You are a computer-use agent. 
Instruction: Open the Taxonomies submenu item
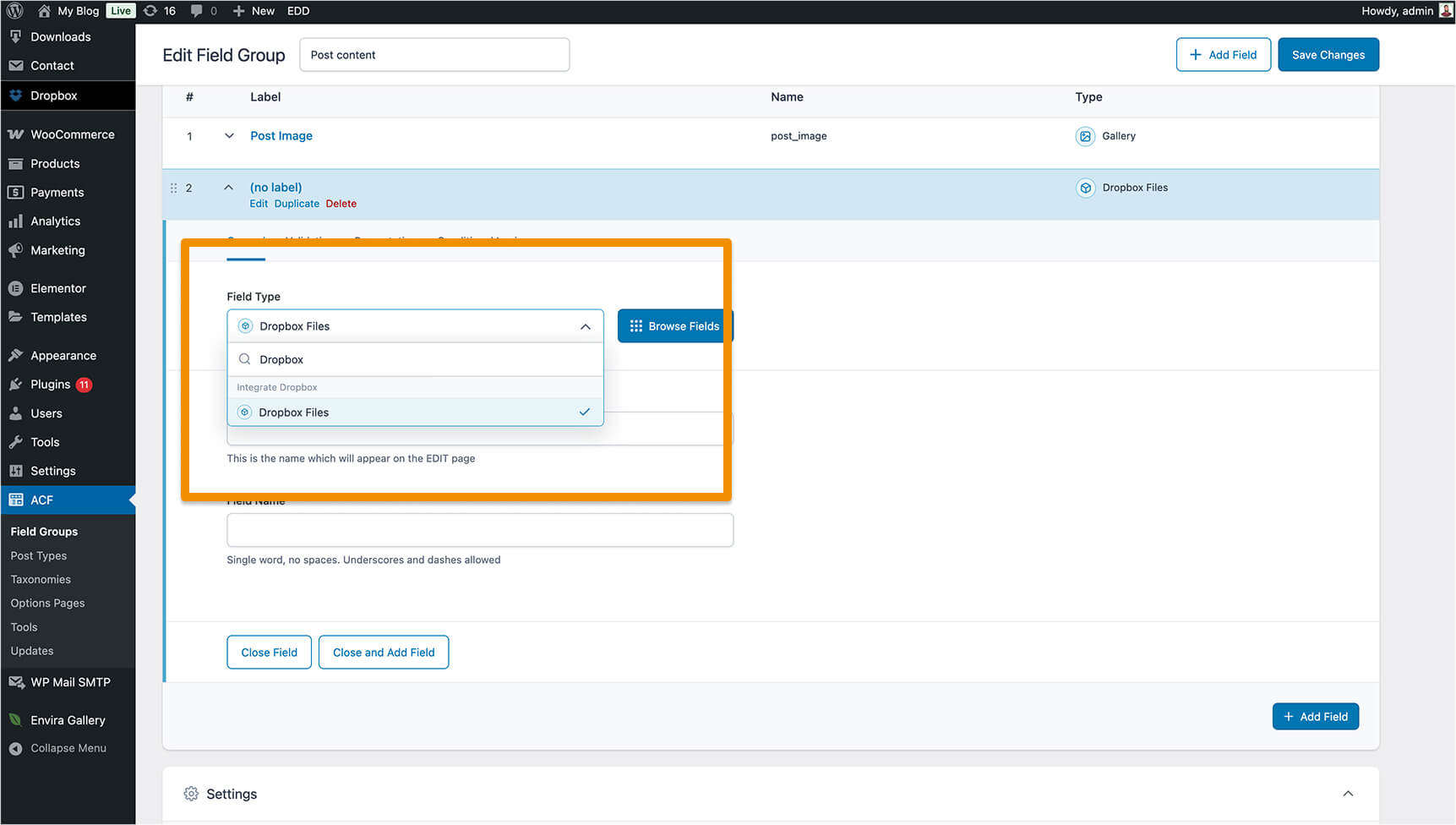pyautogui.click(x=41, y=579)
